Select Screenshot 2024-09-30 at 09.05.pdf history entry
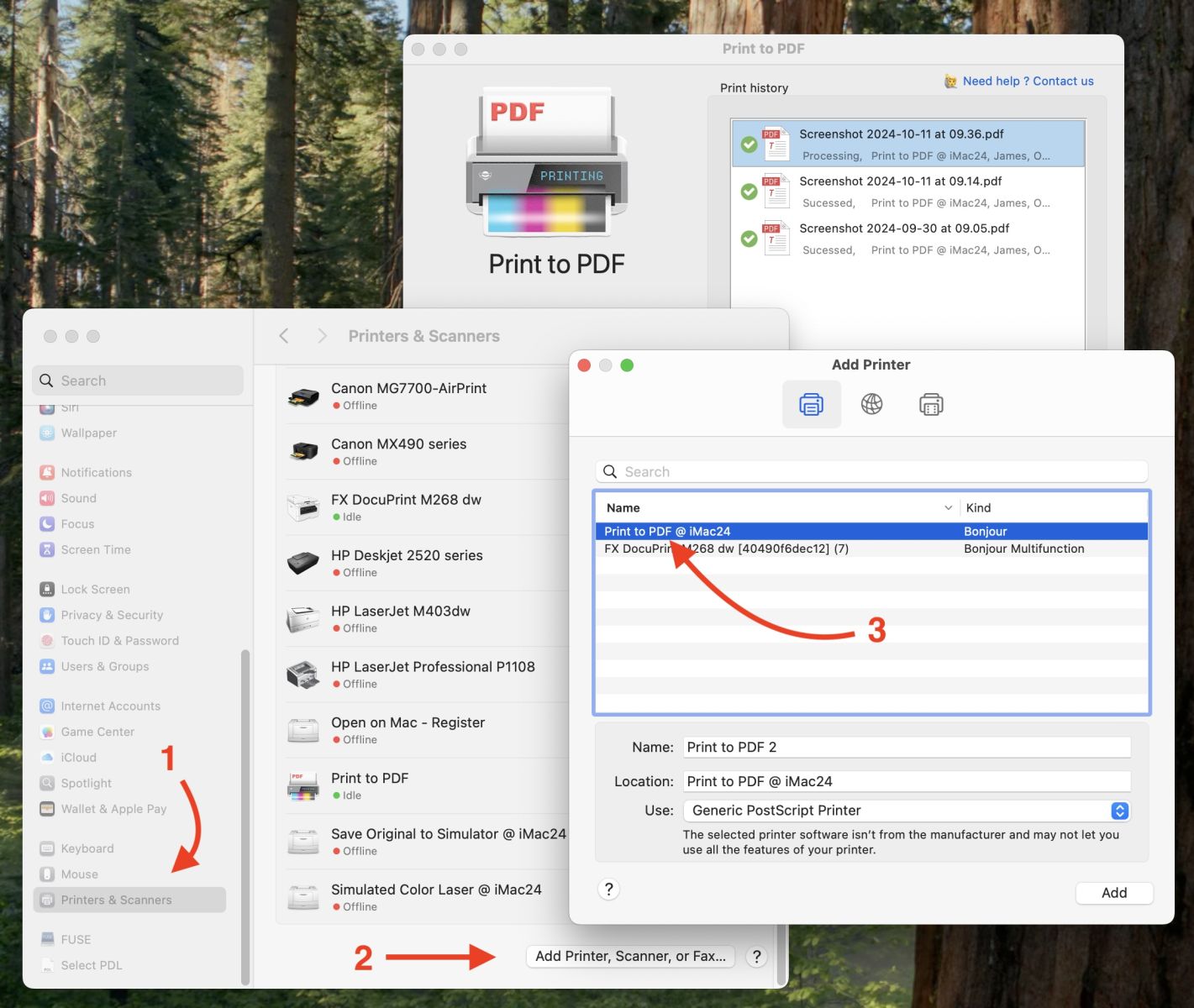This screenshot has width=1194, height=1008. pyautogui.click(x=907, y=239)
